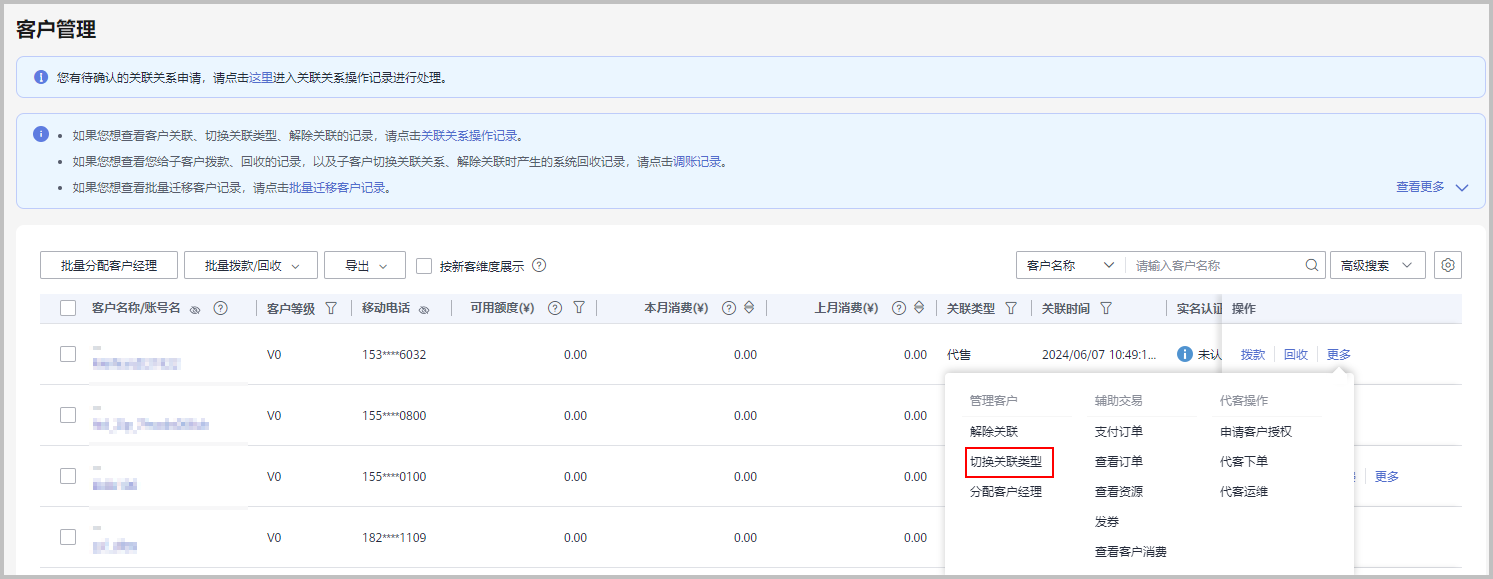Select the checkbox for customer 153****6032
Viewport: 1493px width, 579px height.
(x=68, y=354)
